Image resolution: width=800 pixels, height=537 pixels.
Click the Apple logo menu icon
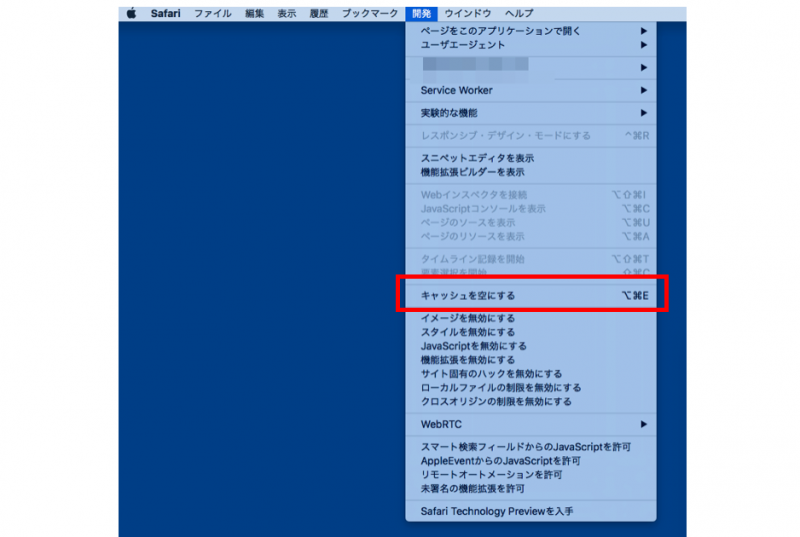click(130, 13)
